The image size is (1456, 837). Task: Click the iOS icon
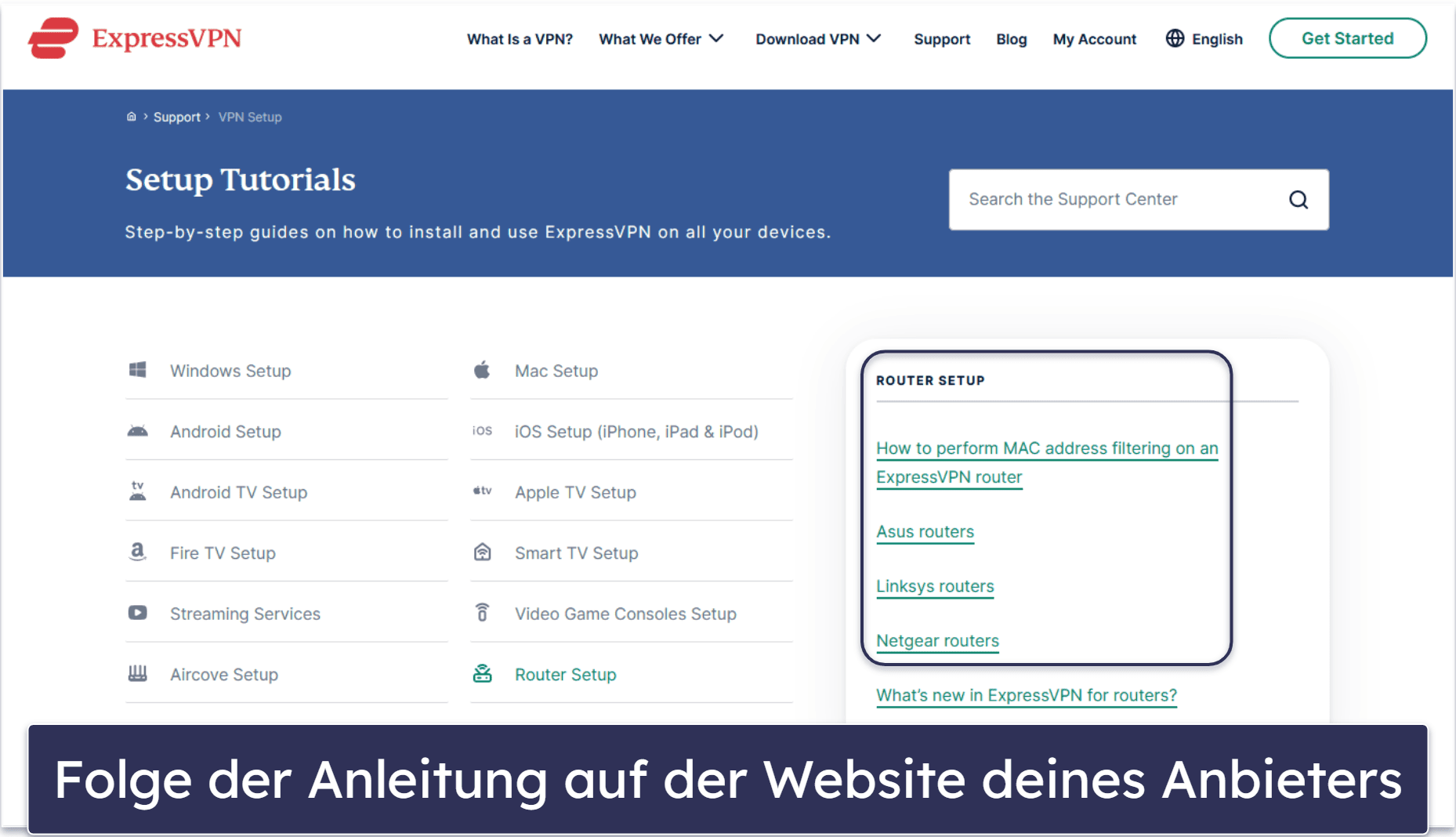click(482, 430)
